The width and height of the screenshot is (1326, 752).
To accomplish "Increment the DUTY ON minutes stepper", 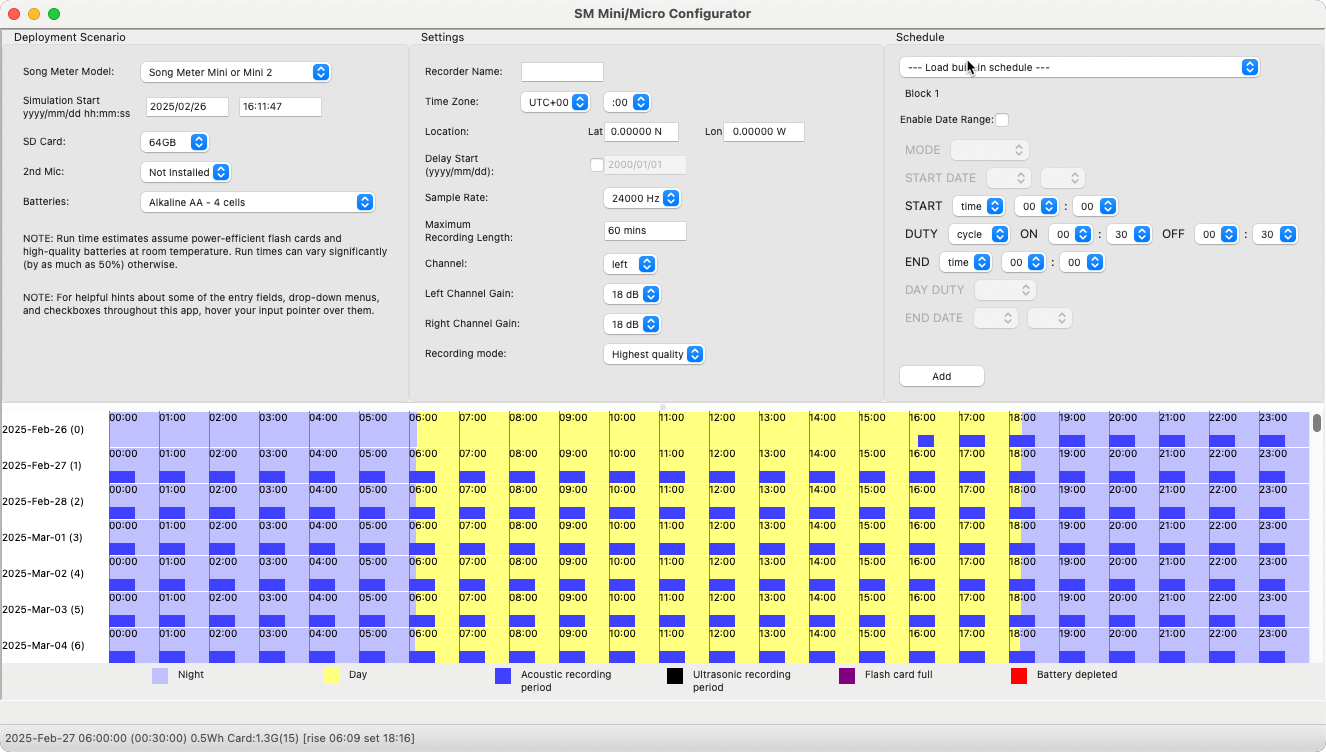I will click(x=1141, y=230).
